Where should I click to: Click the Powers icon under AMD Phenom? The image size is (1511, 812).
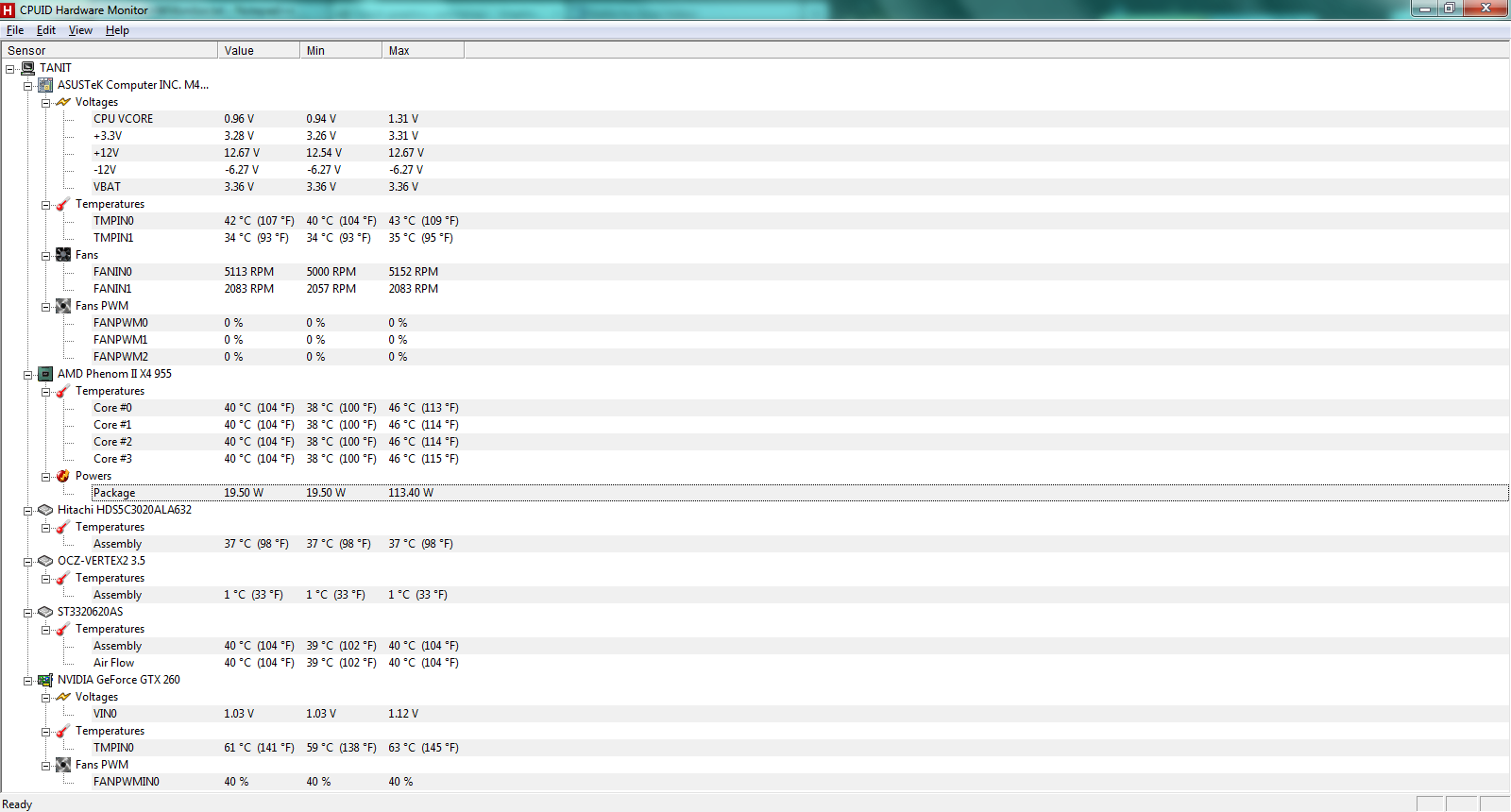click(x=63, y=476)
